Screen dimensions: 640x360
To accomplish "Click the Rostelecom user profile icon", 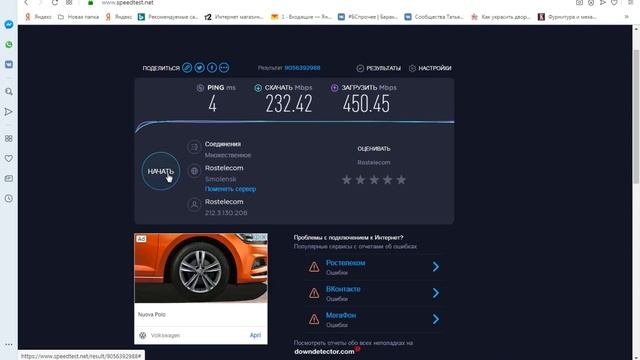I will 194,204.
